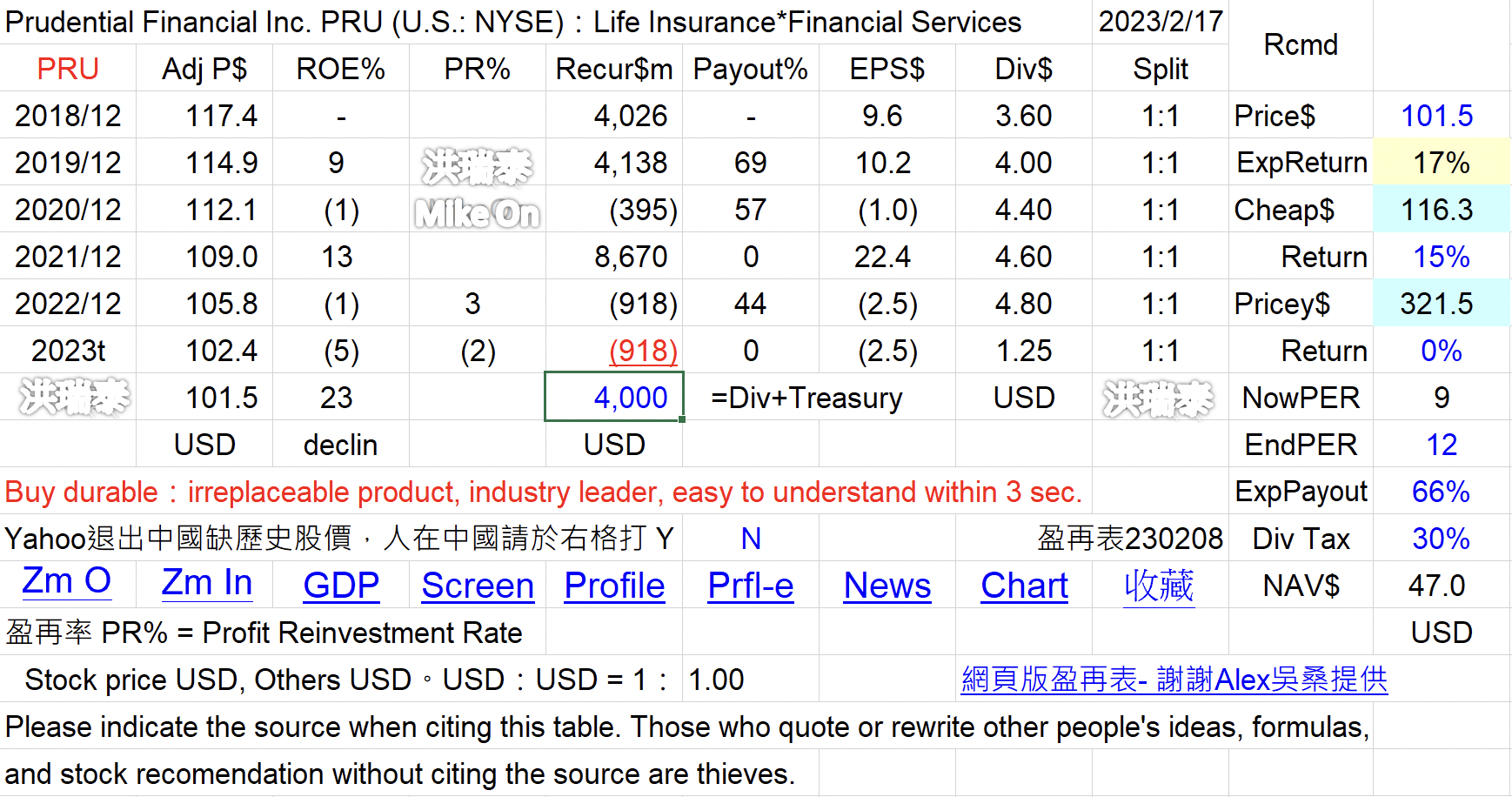The image size is (1512, 797).
Task: Click the 收藏 bookmark link
Action: point(1159,586)
